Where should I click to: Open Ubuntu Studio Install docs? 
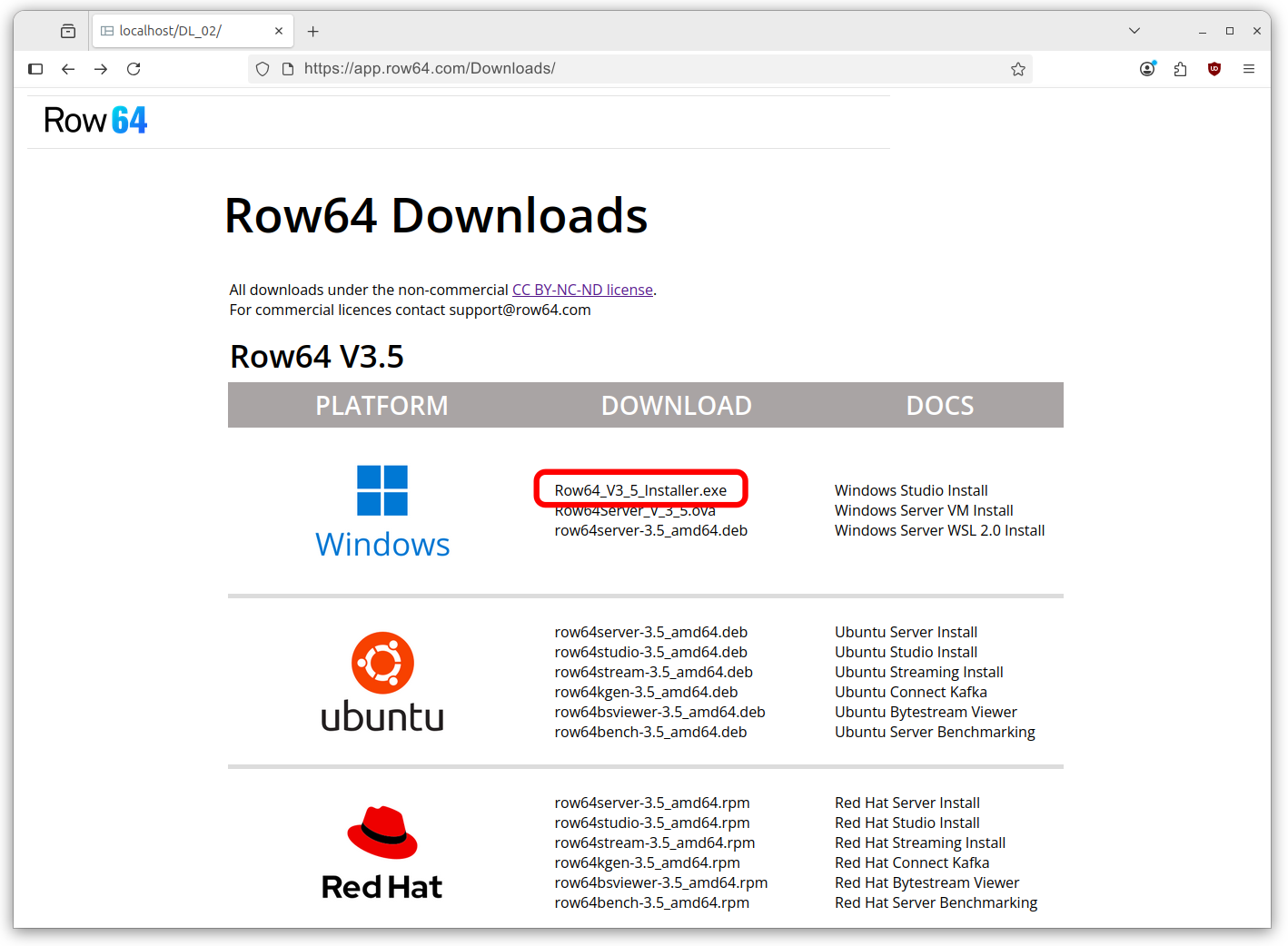click(x=906, y=652)
